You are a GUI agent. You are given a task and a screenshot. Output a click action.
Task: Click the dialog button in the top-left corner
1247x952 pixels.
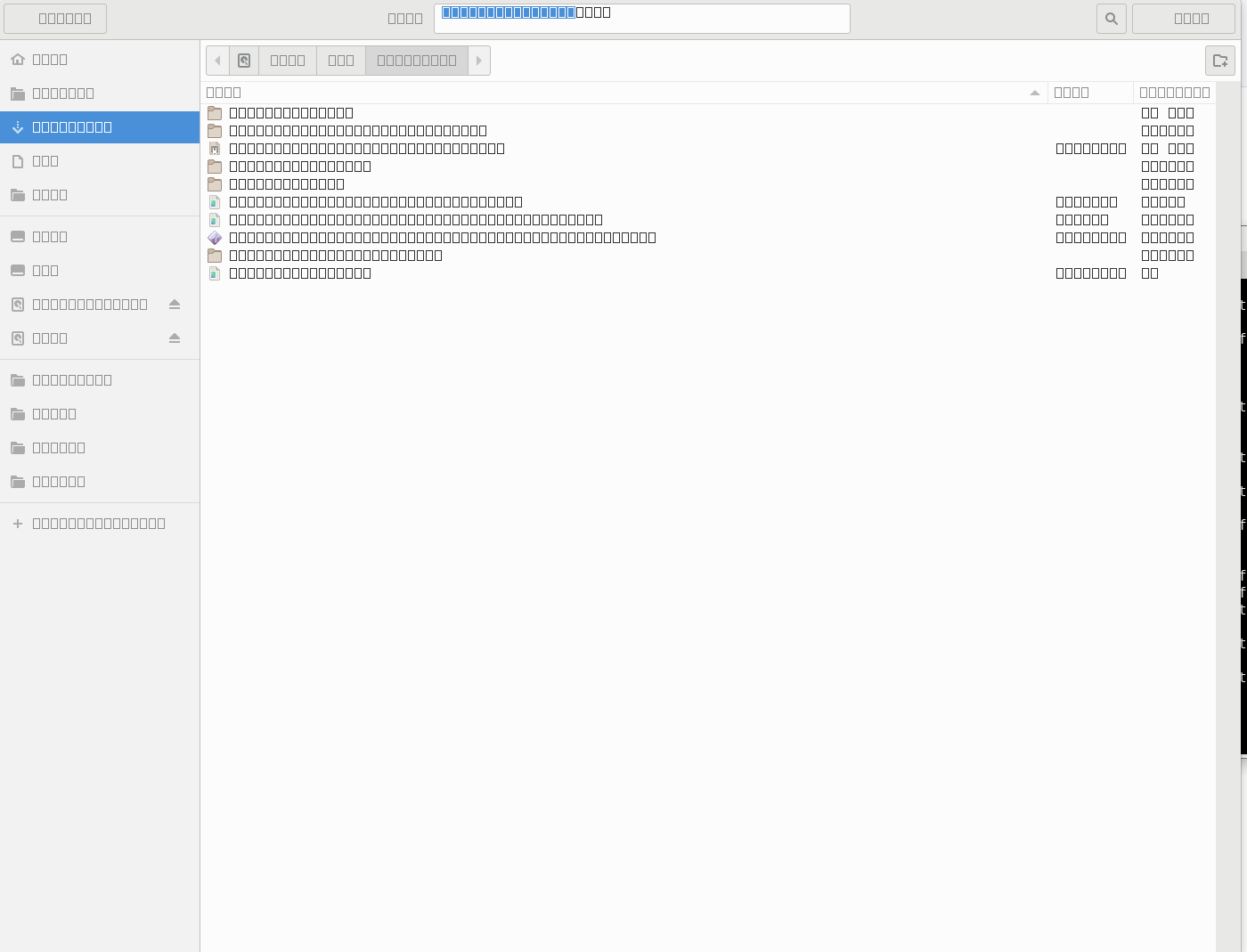coord(55,19)
